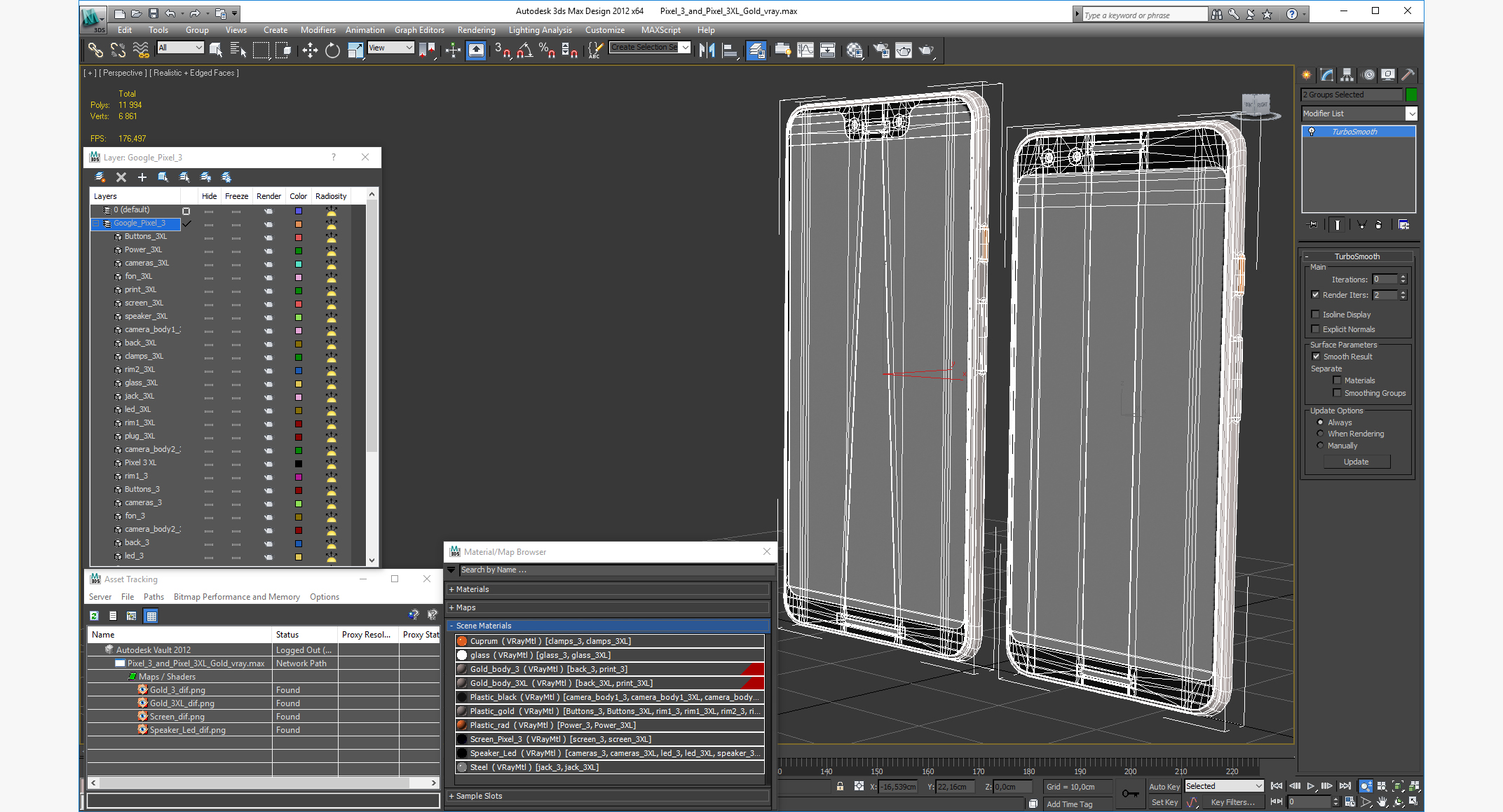Refresh the Asset Tracking list
The height and width of the screenshot is (812, 1503).
(x=95, y=616)
